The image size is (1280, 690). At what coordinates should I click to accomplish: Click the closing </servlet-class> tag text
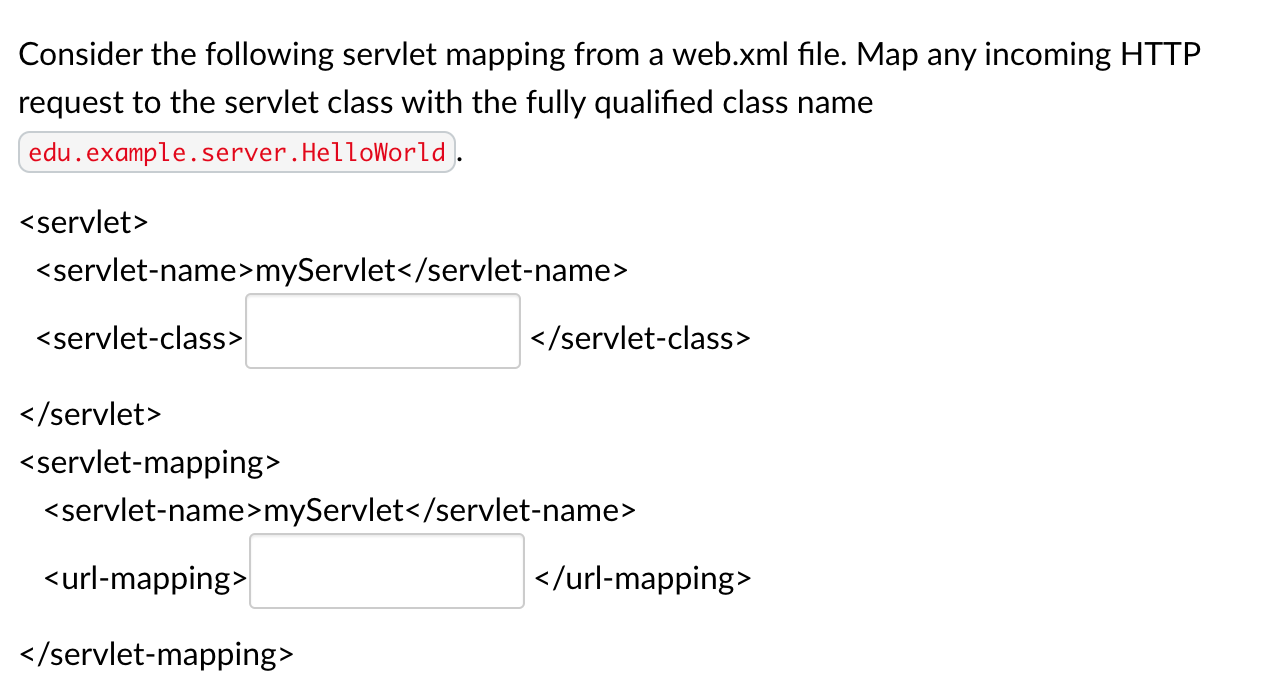639,339
